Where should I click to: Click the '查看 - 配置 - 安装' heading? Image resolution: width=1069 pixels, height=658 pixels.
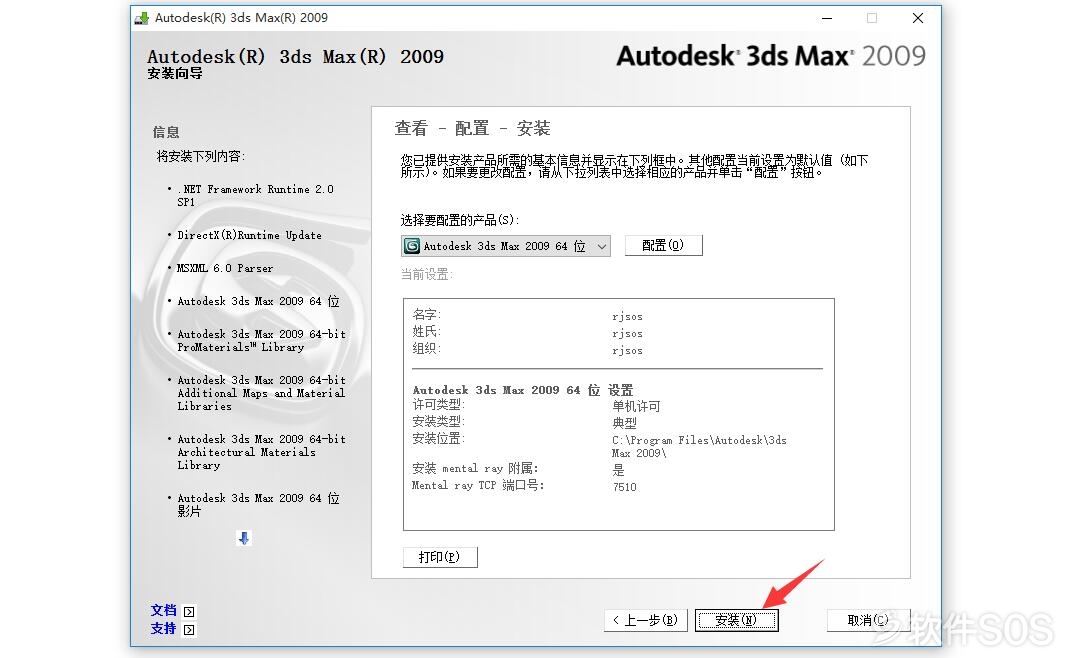click(x=472, y=128)
